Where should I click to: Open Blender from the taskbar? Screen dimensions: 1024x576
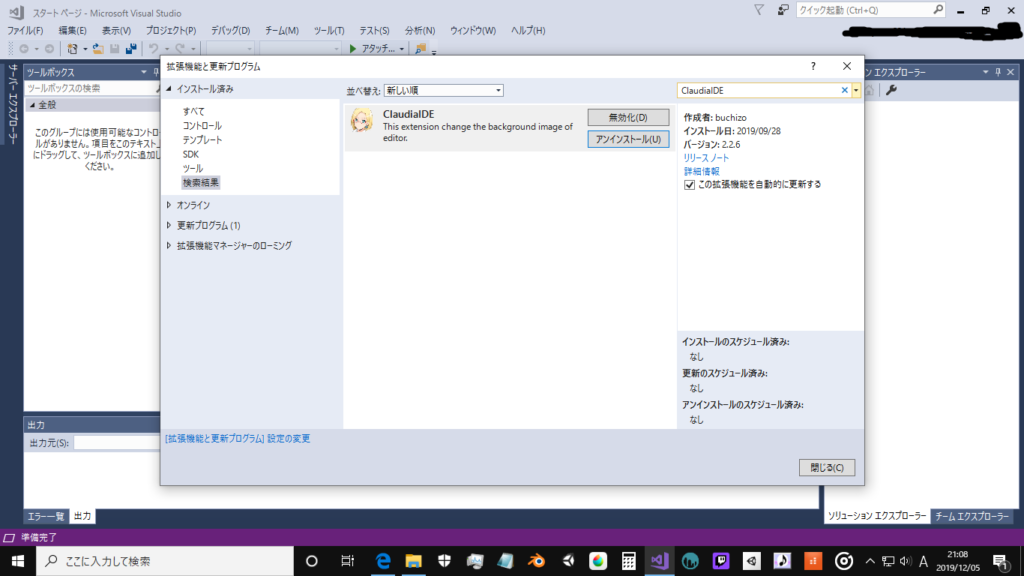[x=536, y=561]
